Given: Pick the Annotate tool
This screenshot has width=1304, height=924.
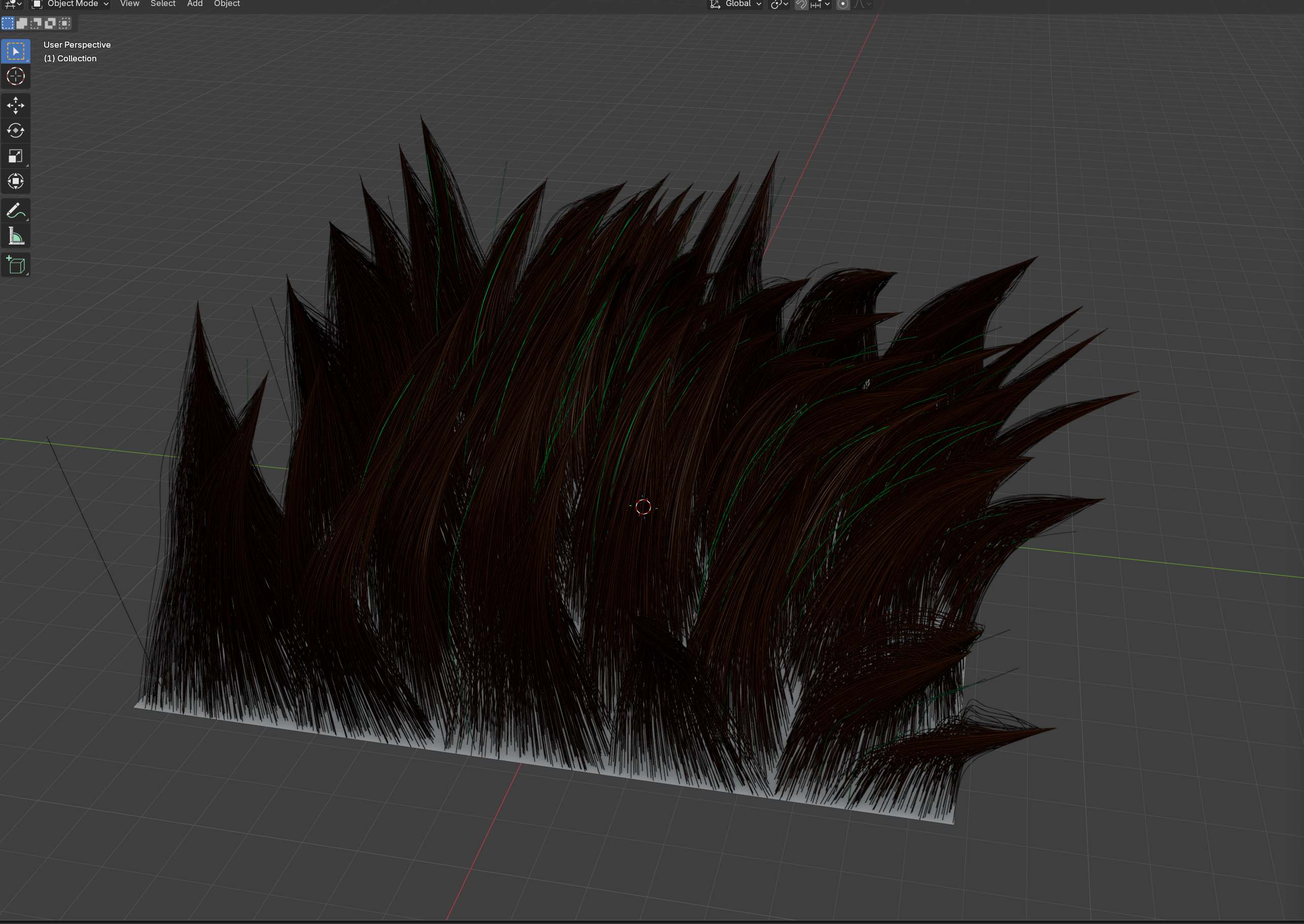Looking at the screenshot, I should (15, 210).
